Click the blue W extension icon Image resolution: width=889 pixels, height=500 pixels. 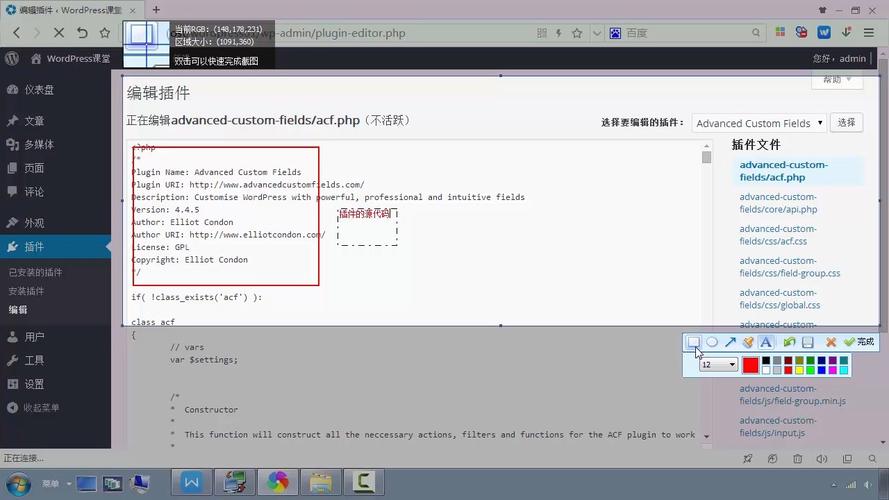pyautogui.click(x=824, y=32)
